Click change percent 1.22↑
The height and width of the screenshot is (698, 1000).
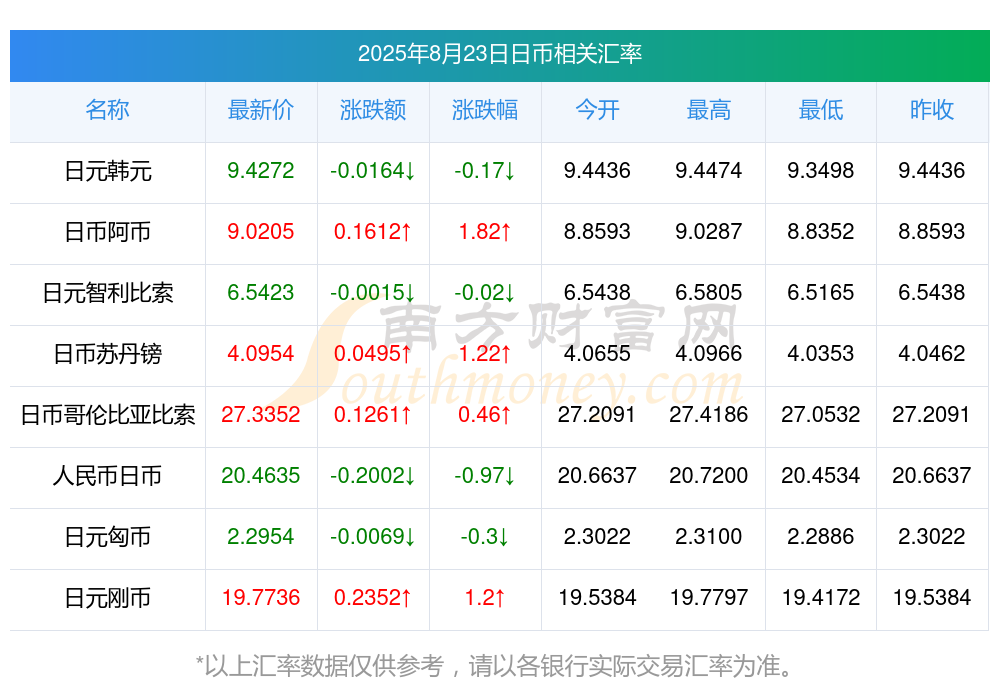pyautogui.click(x=485, y=353)
